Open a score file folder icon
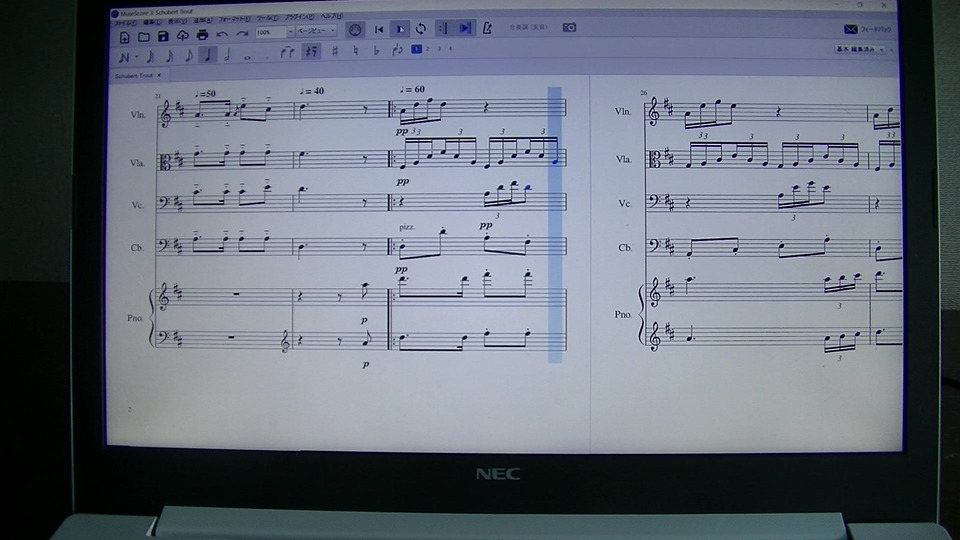Screen dimensions: 960x540 tap(144, 37)
